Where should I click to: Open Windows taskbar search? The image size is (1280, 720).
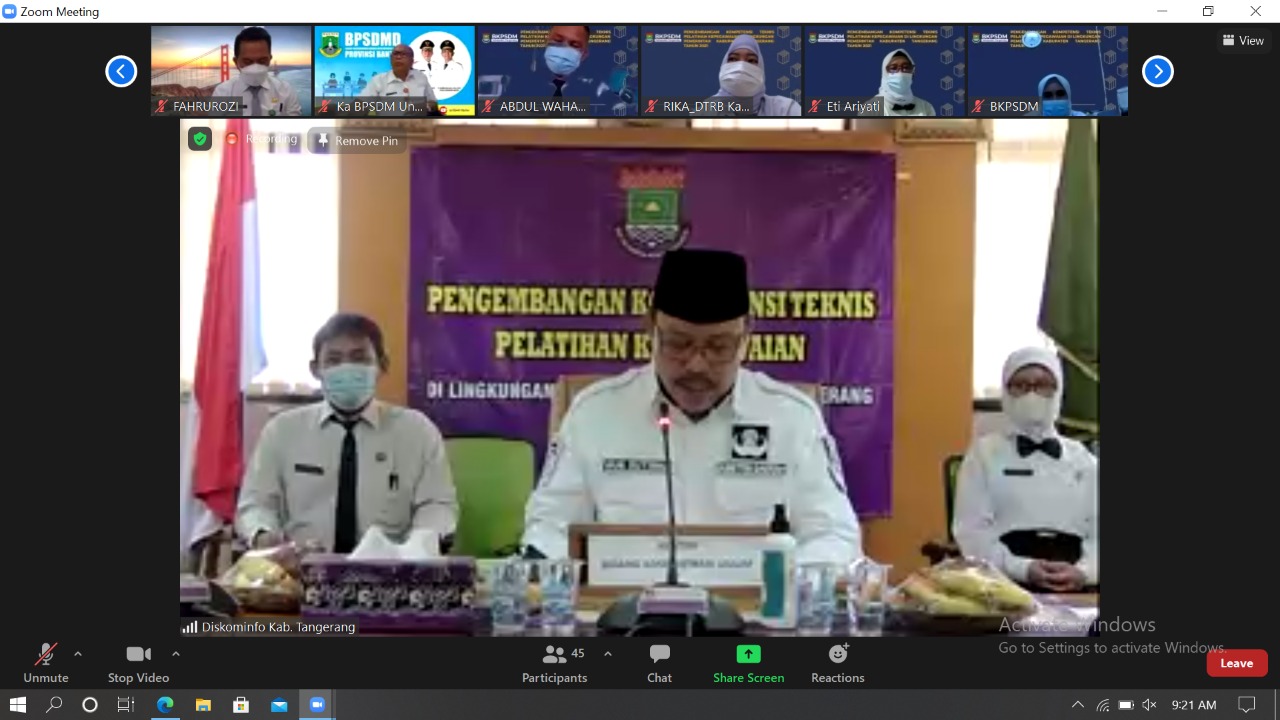[x=54, y=705]
